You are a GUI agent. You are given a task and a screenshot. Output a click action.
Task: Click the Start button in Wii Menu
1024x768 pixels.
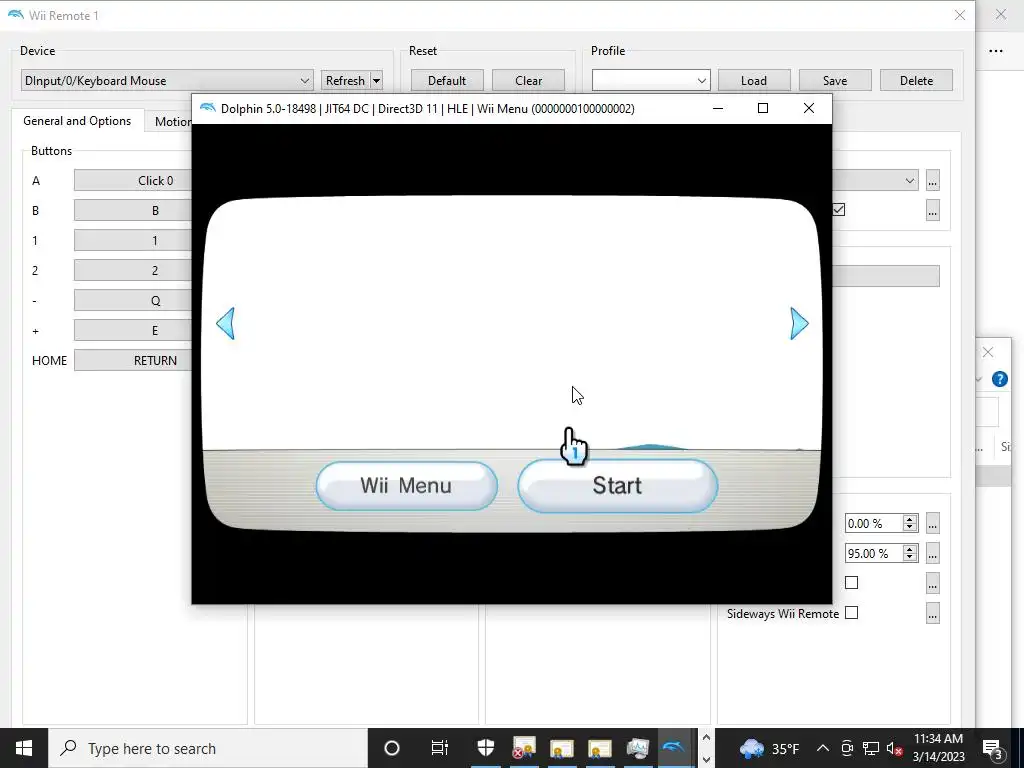[617, 486]
